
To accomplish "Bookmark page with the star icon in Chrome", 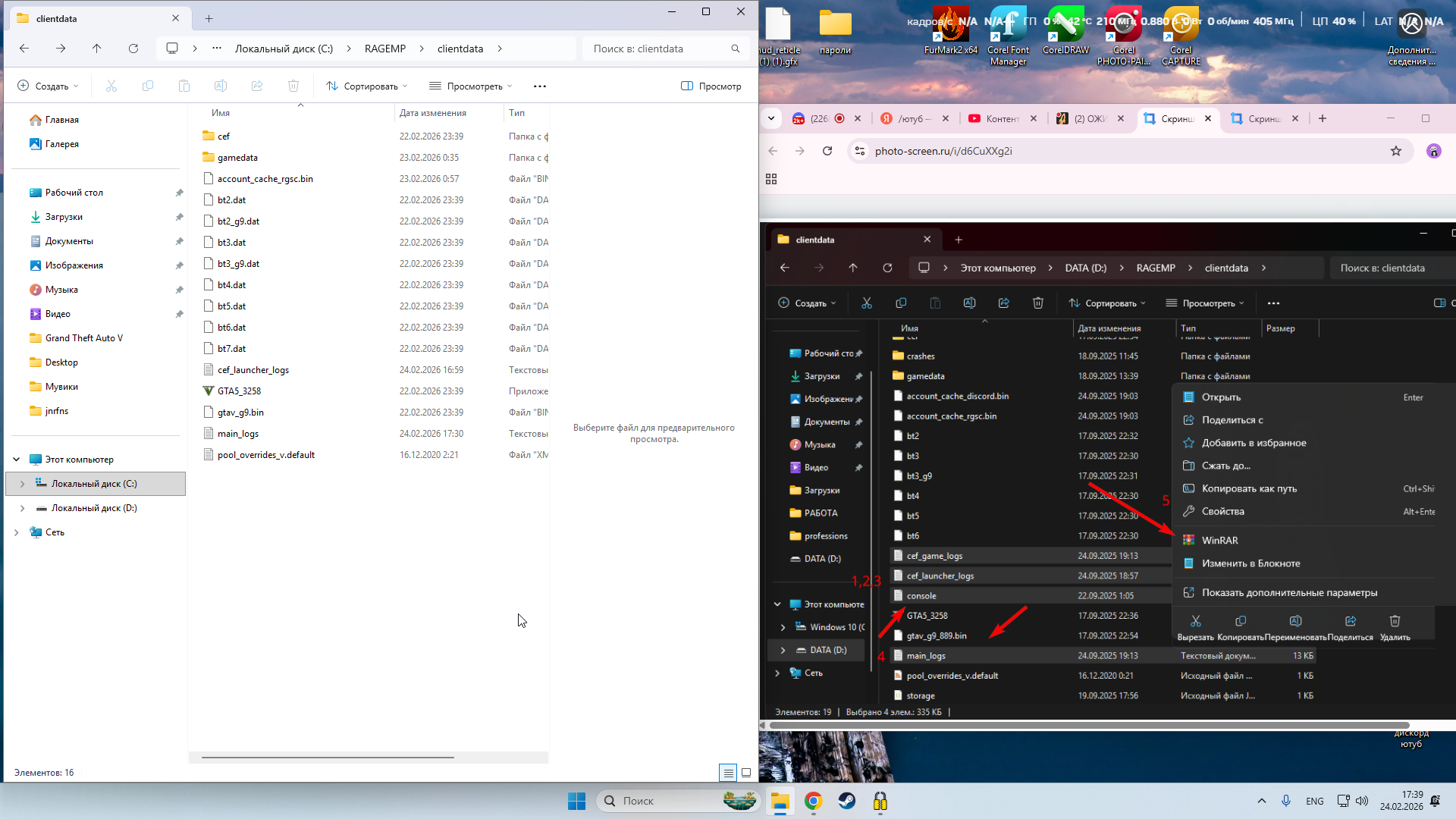I will [x=1396, y=151].
